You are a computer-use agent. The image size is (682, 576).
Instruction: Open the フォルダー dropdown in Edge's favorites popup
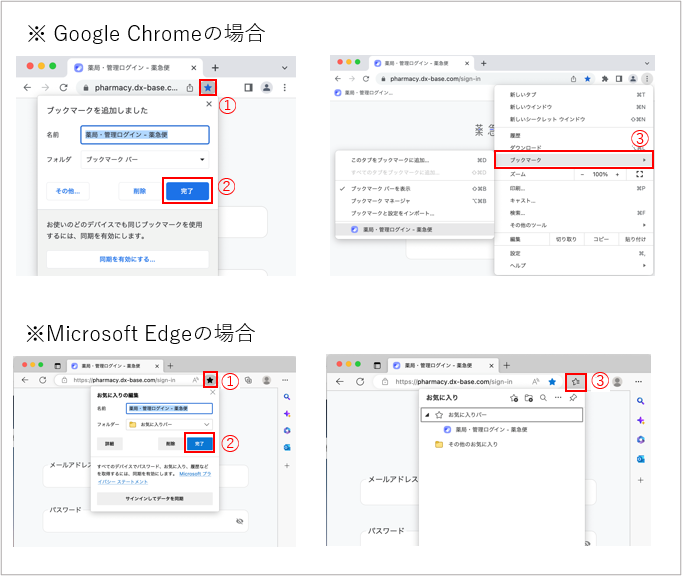tap(168, 424)
